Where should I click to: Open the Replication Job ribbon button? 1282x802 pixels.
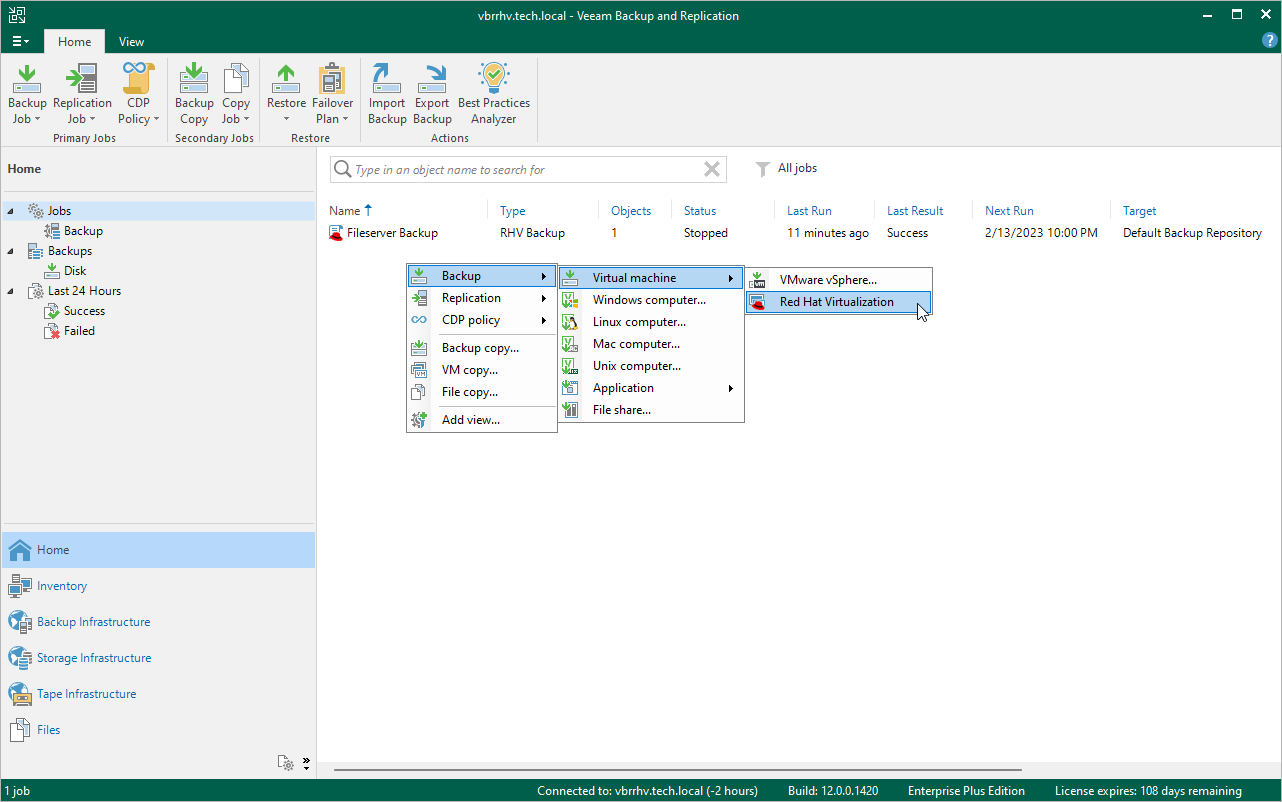coord(82,94)
